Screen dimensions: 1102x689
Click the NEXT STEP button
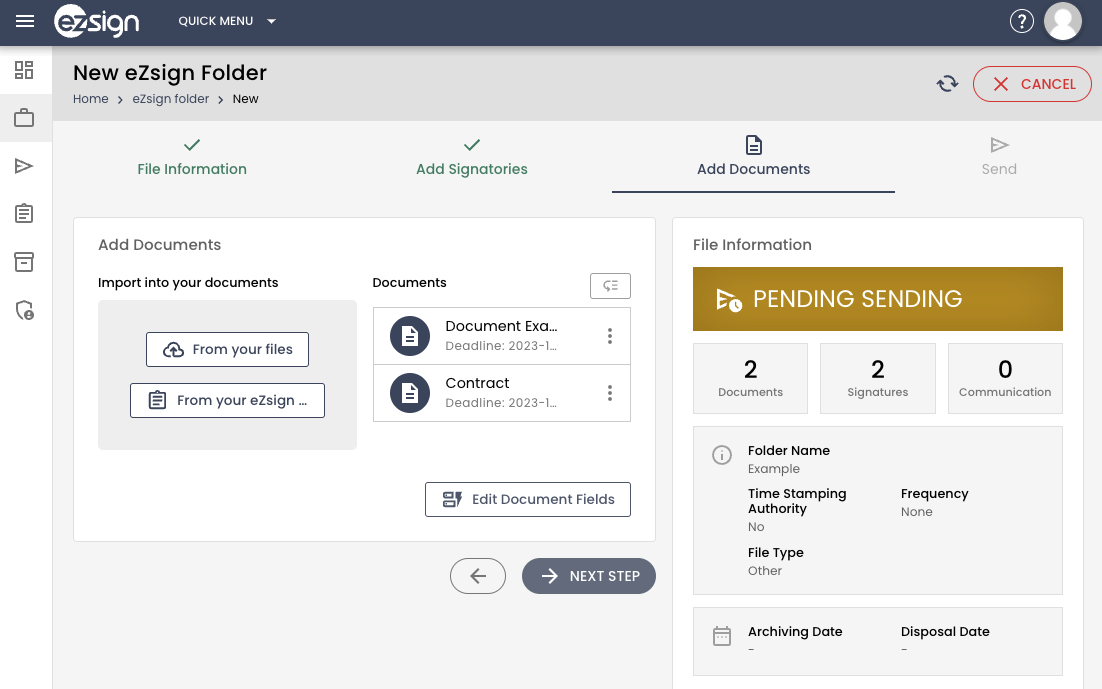click(x=588, y=576)
